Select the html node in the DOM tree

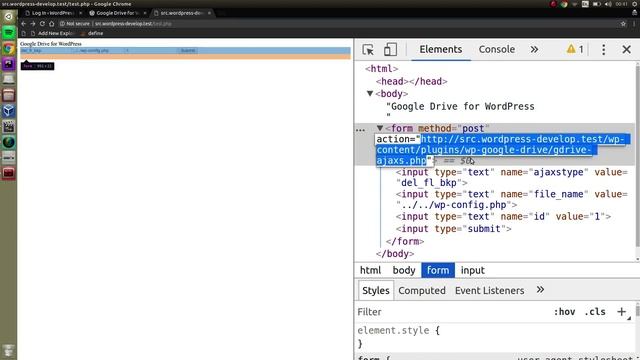coord(382,69)
